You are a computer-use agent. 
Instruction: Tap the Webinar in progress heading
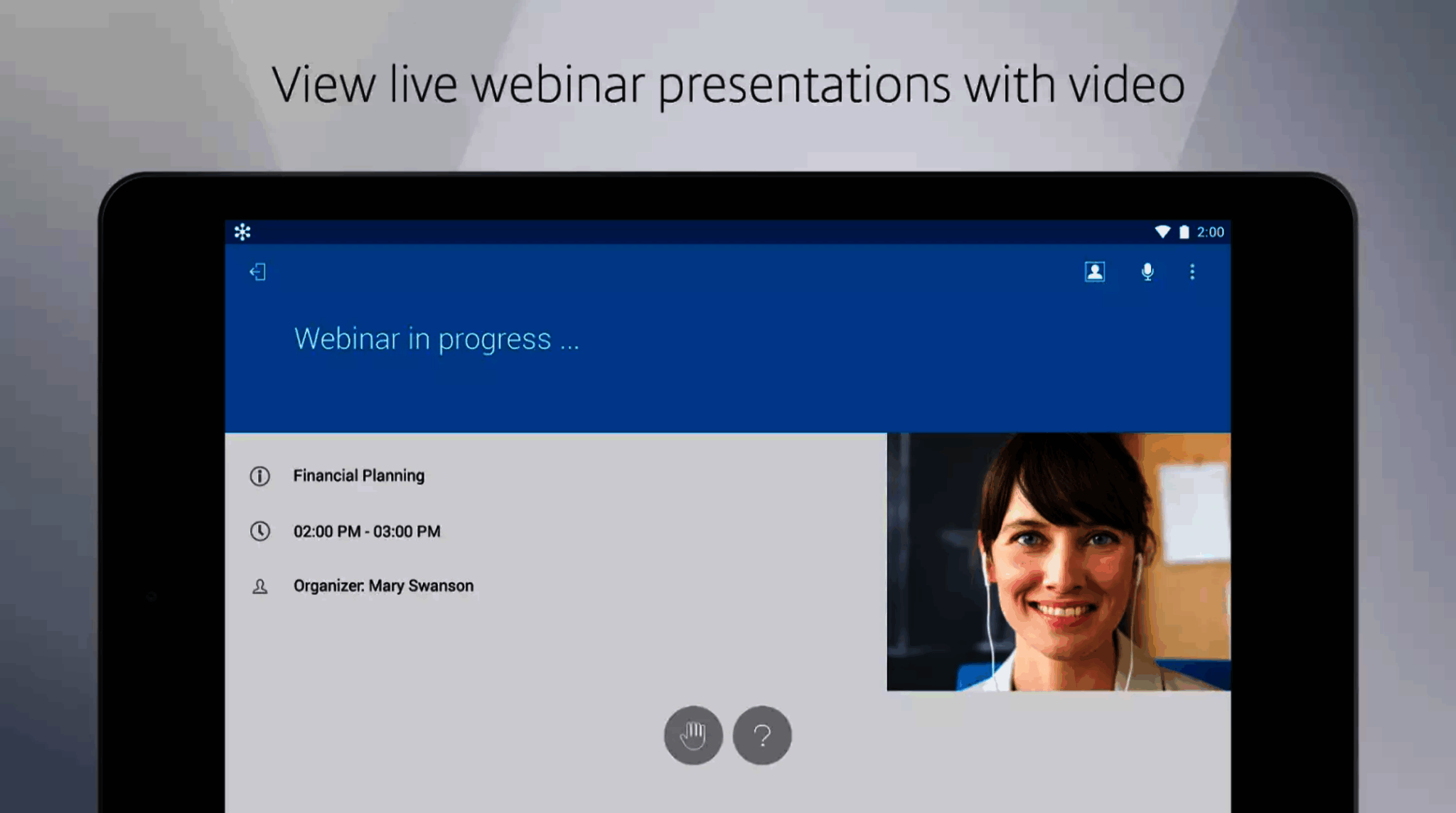tap(437, 339)
